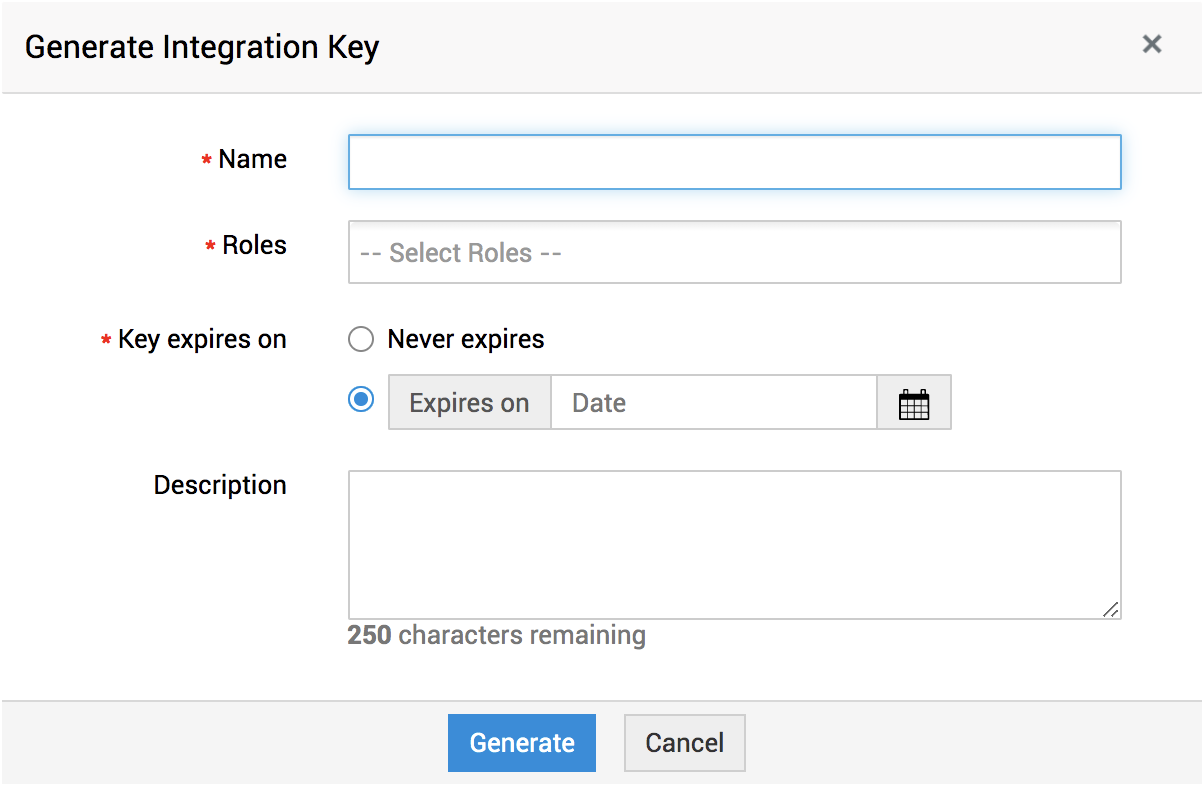
Task: Select the Never expires option
Action: pyautogui.click(x=361, y=340)
